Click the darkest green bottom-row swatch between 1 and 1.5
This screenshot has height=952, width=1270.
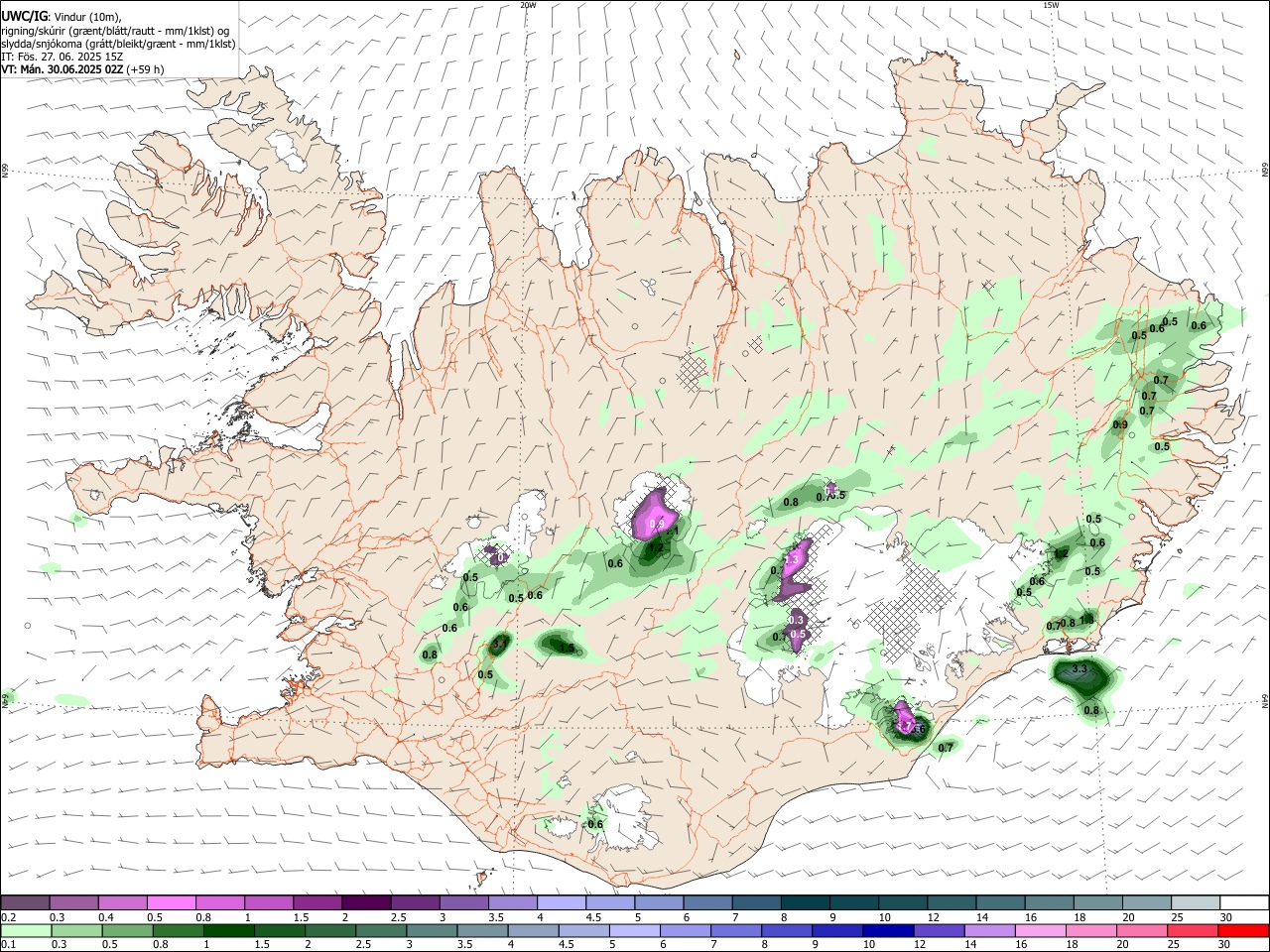tap(227, 930)
